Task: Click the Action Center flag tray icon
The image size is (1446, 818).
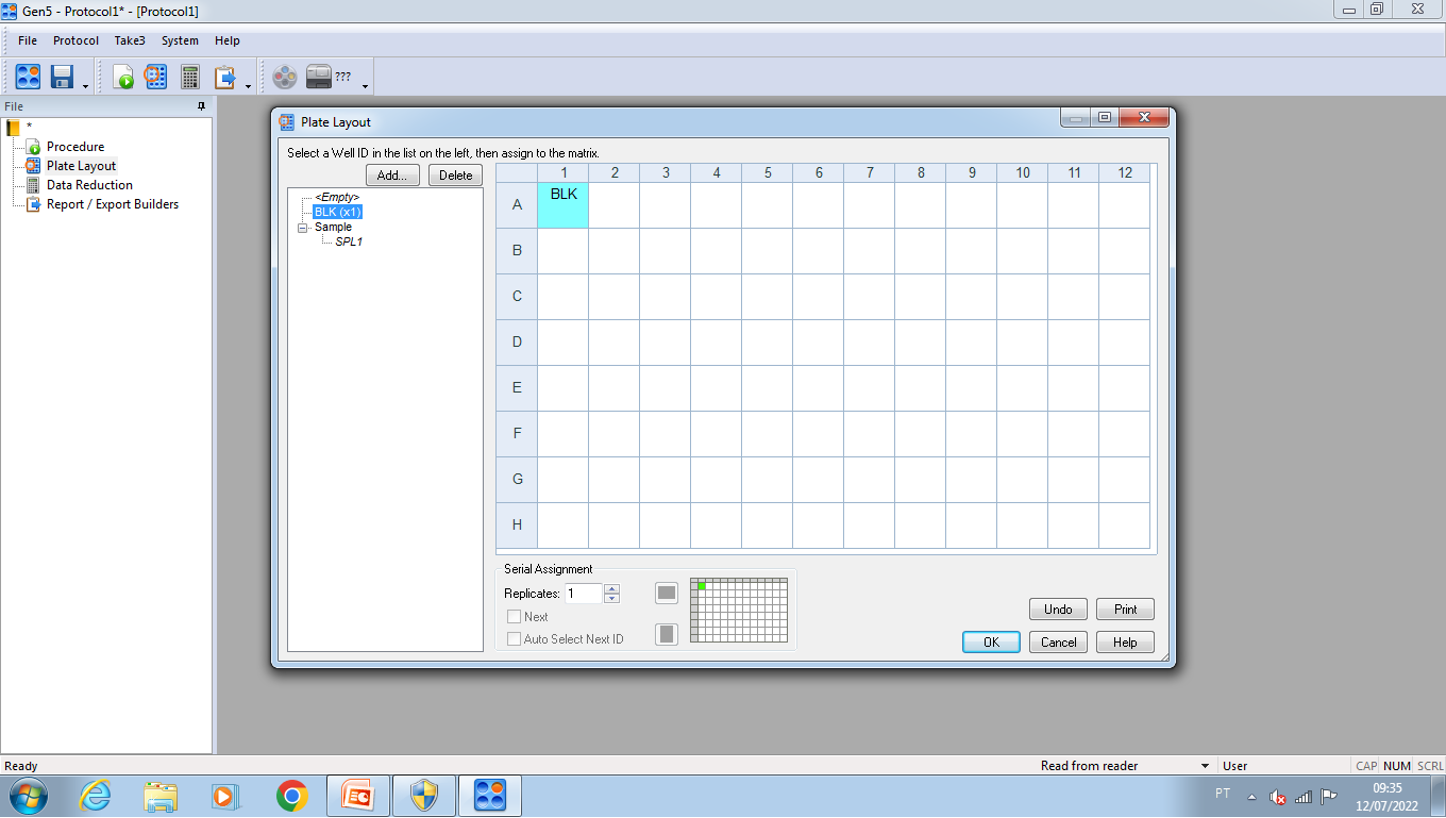Action: coord(1329,796)
